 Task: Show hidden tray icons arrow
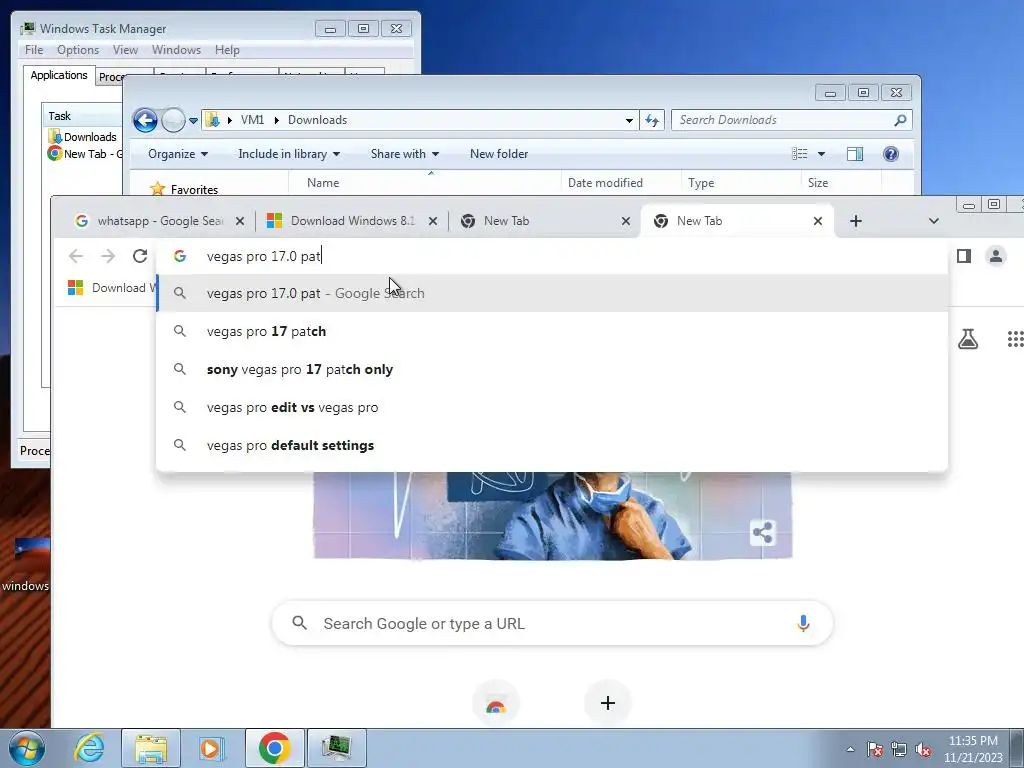[850, 749]
